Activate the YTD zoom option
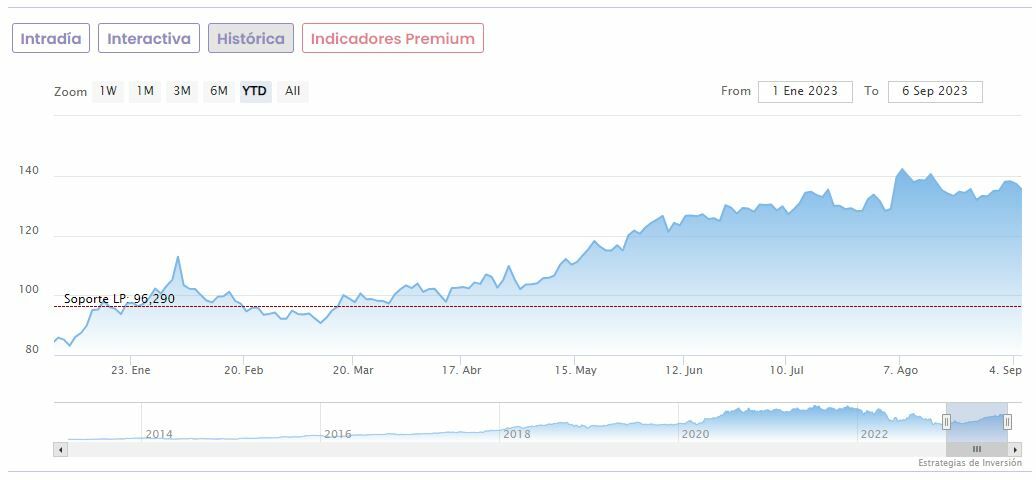This screenshot has height=480, width=1036. click(x=255, y=91)
